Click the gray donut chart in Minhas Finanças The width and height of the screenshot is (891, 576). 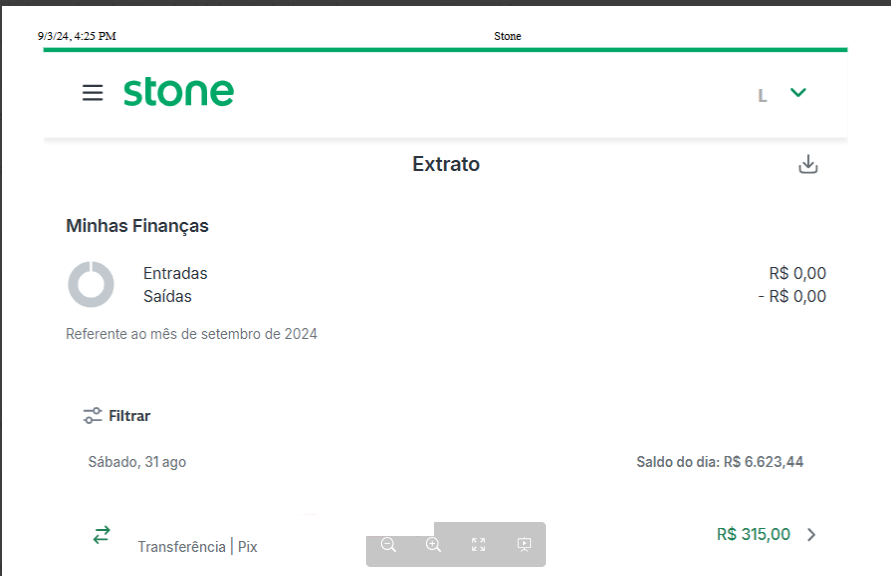coord(91,284)
